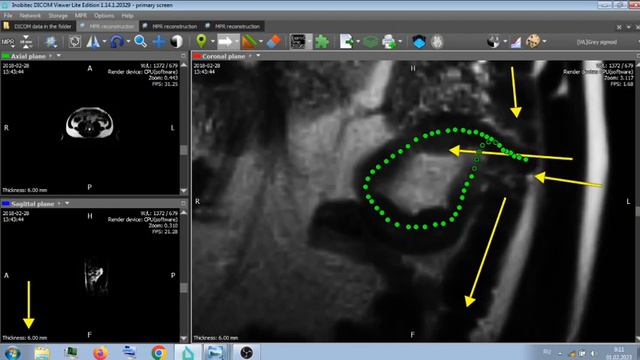
Task: Open the Storage menu
Action: pyautogui.click(x=58, y=16)
